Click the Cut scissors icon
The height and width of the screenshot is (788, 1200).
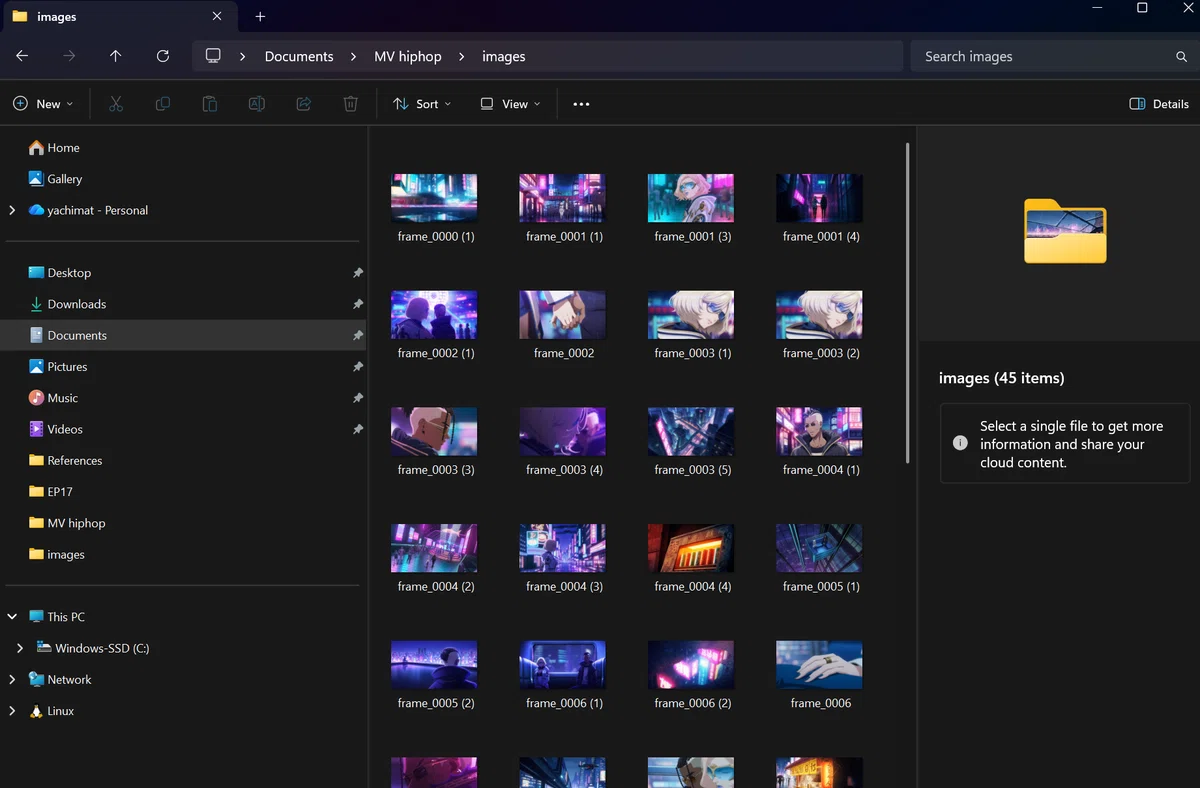point(116,104)
